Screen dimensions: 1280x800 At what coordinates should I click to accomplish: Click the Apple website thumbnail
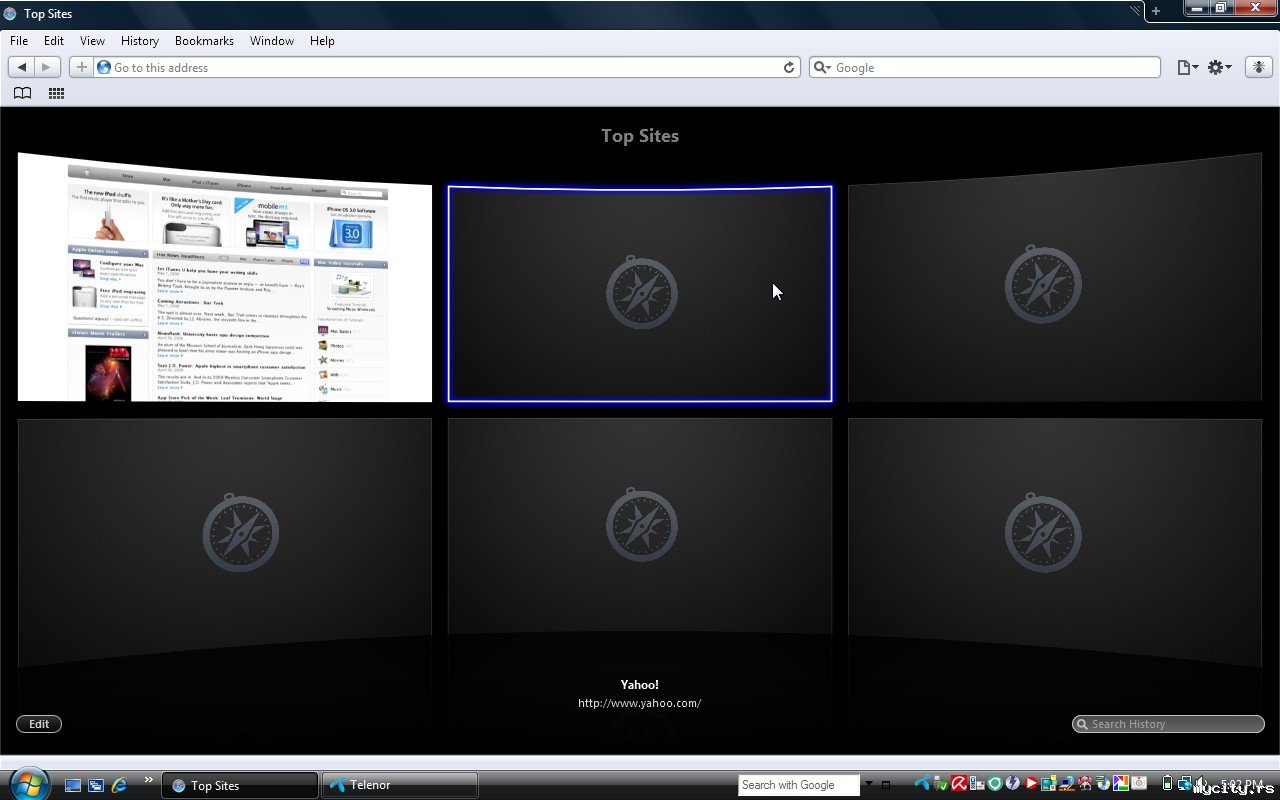(x=225, y=280)
